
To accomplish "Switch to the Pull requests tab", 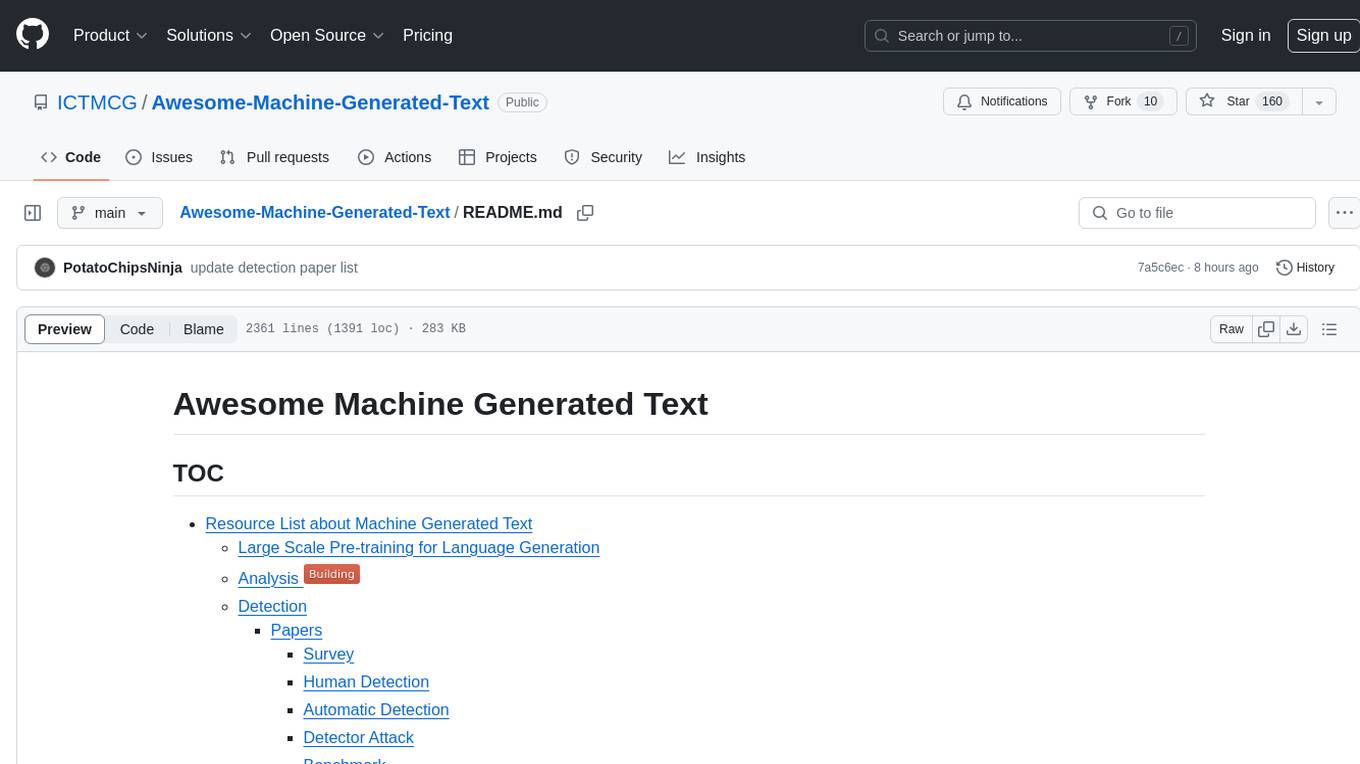I will point(274,157).
